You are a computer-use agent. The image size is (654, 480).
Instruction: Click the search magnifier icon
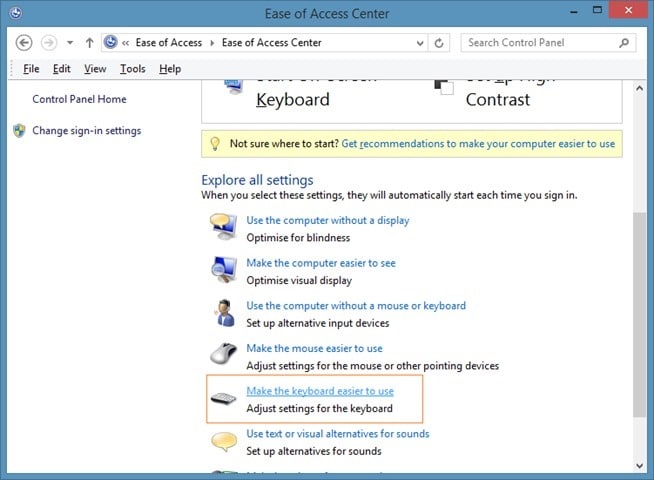624,43
